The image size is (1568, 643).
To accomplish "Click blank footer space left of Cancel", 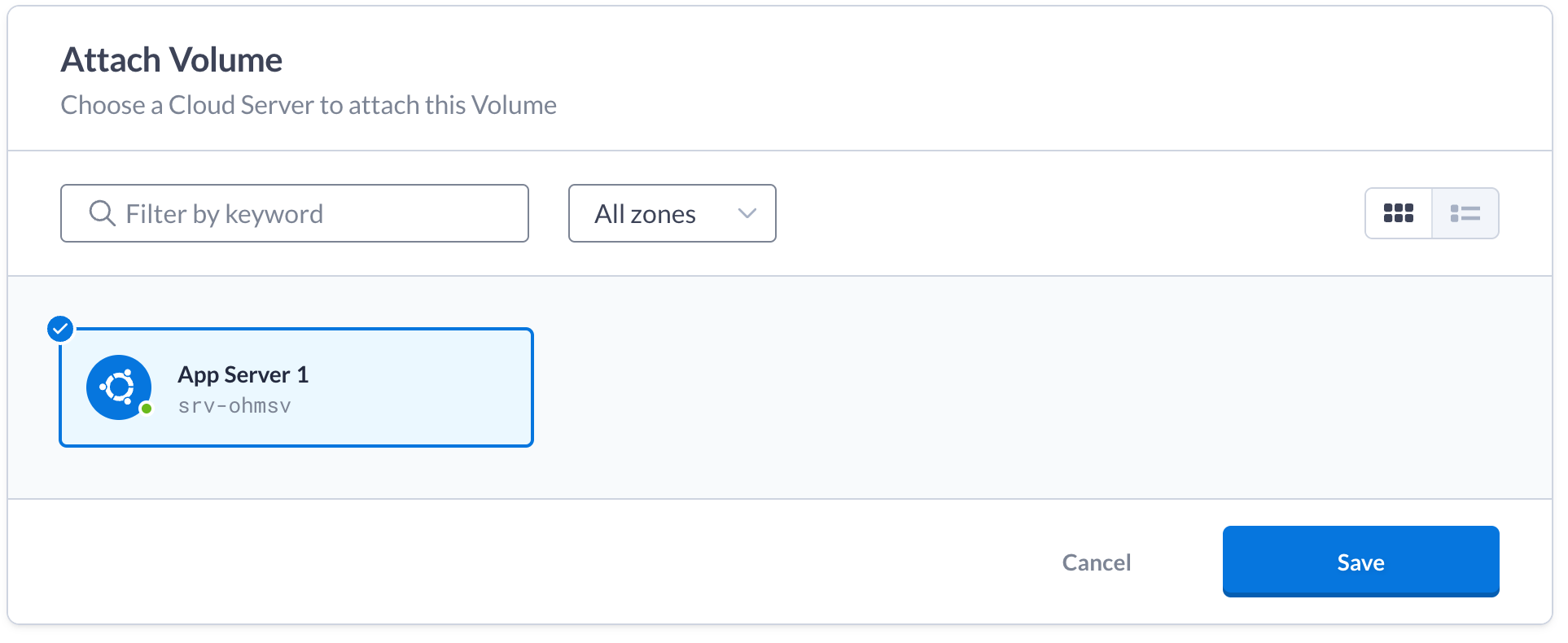I will pos(529,562).
